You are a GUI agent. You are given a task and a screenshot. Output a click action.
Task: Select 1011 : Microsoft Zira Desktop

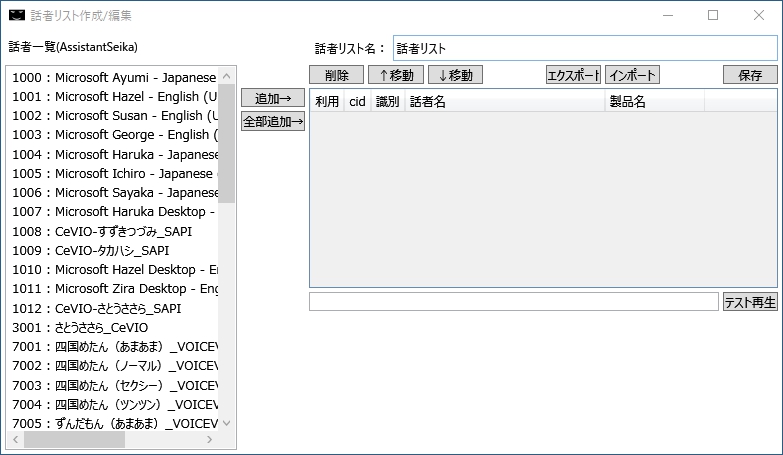[x=114, y=289]
